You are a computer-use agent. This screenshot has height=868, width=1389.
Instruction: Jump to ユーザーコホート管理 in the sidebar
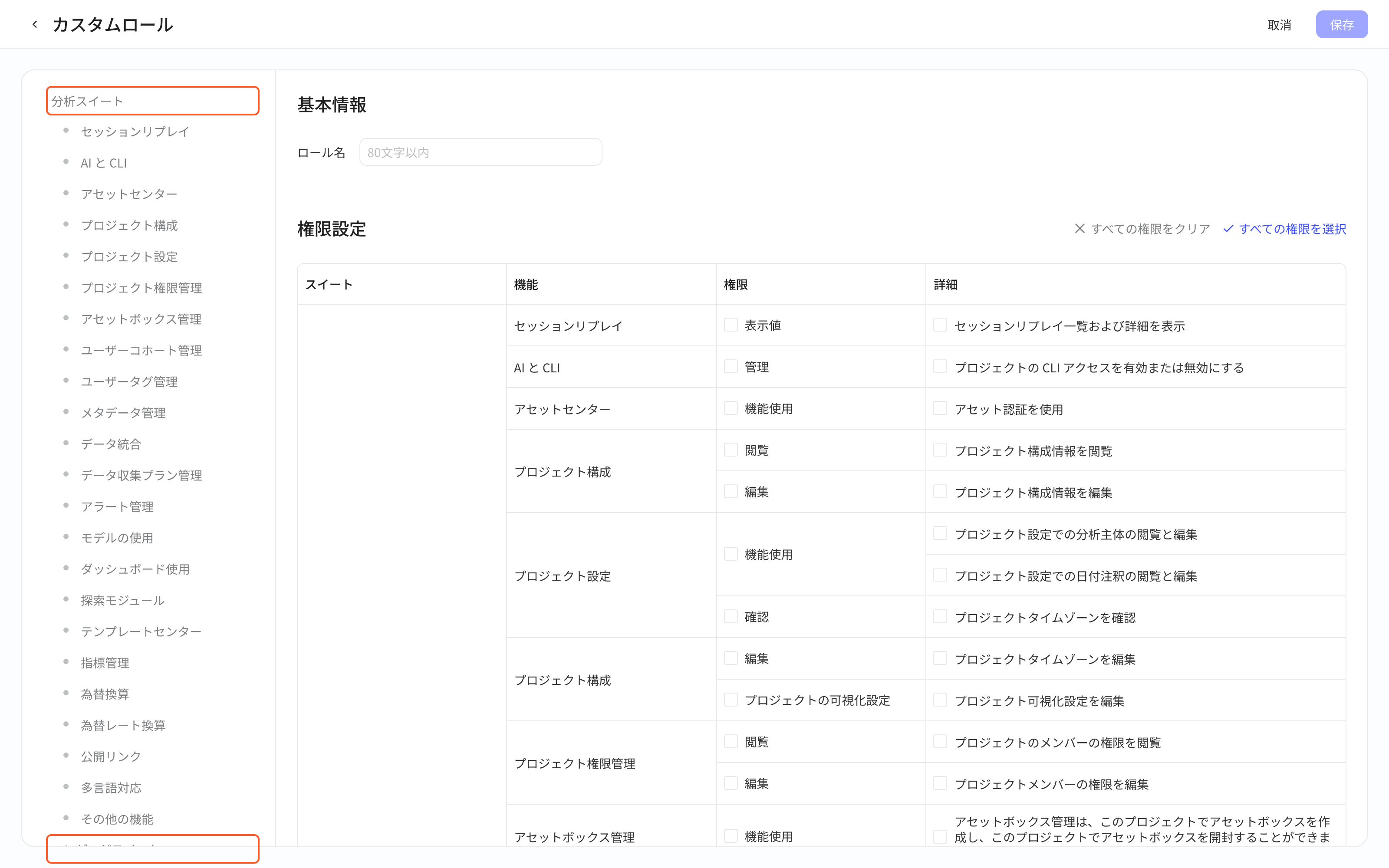click(x=141, y=350)
